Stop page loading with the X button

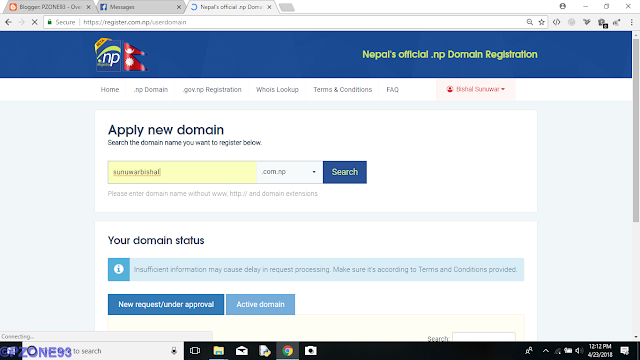pos(35,22)
